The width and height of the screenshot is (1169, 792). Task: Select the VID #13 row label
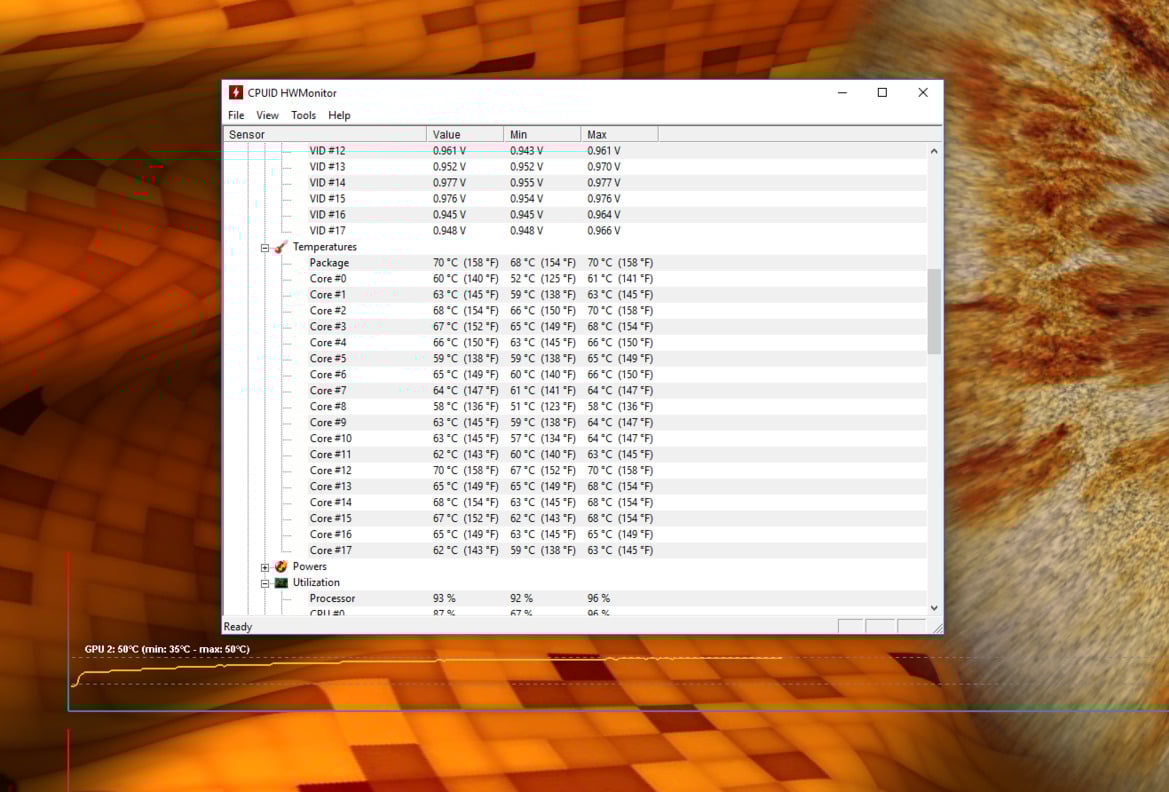(x=327, y=167)
